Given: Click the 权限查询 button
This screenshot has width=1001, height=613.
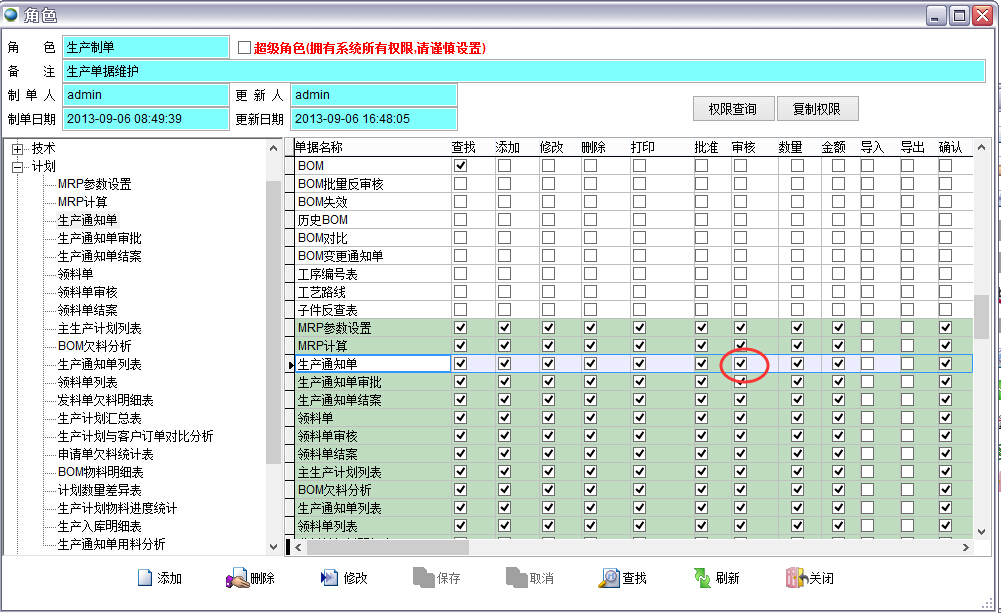Looking at the screenshot, I should coord(732,109).
